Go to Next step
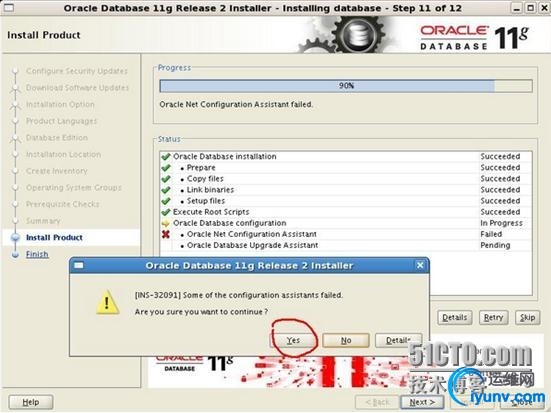This screenshot has height=413, width=551. point(422,402)
